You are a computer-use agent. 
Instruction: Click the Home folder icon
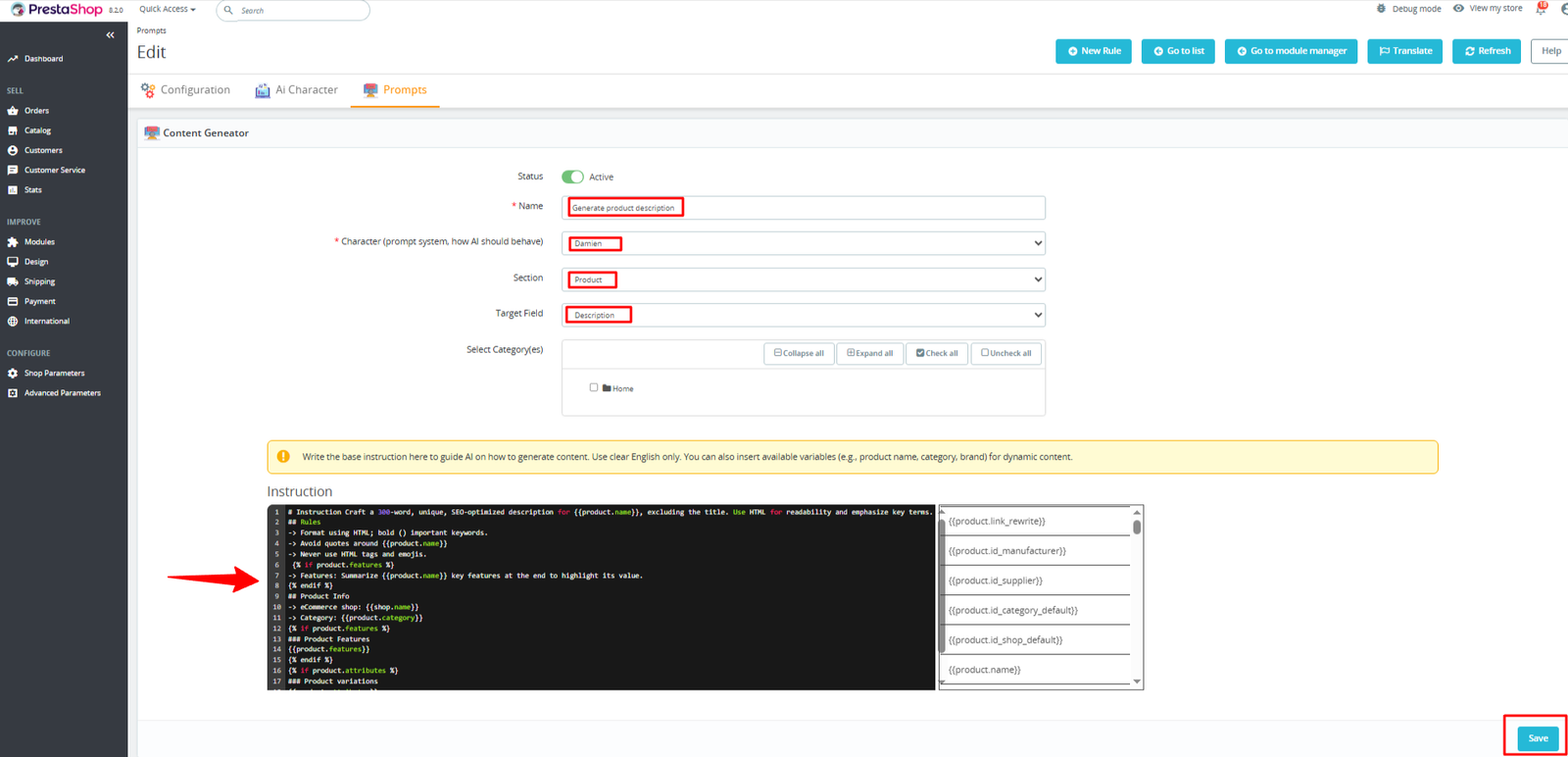click(x=607, y=388)
